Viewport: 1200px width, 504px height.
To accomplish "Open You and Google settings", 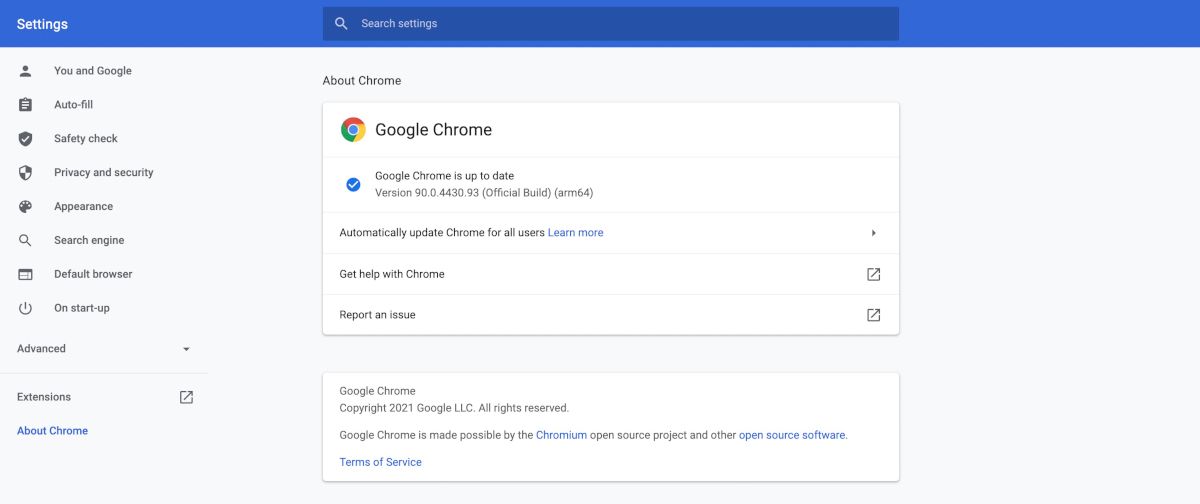I will click(93, 71).
